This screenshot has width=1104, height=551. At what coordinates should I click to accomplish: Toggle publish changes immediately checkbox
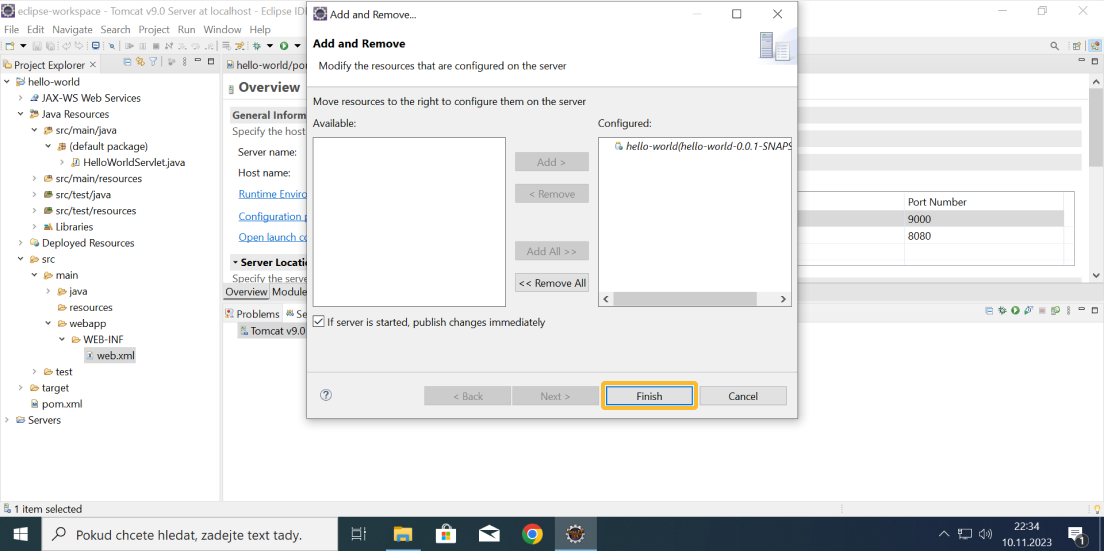pos(319,322)
